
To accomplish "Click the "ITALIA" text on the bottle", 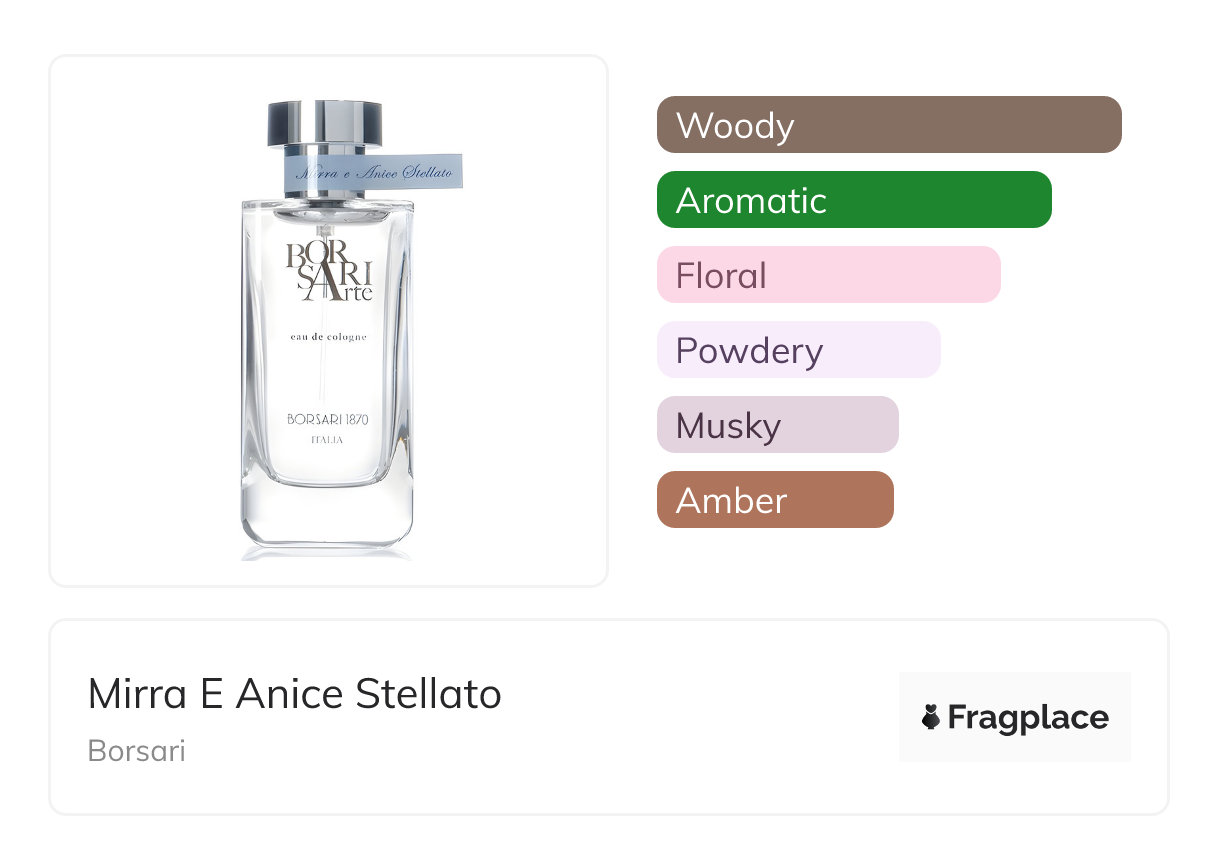I will point(328,441).
